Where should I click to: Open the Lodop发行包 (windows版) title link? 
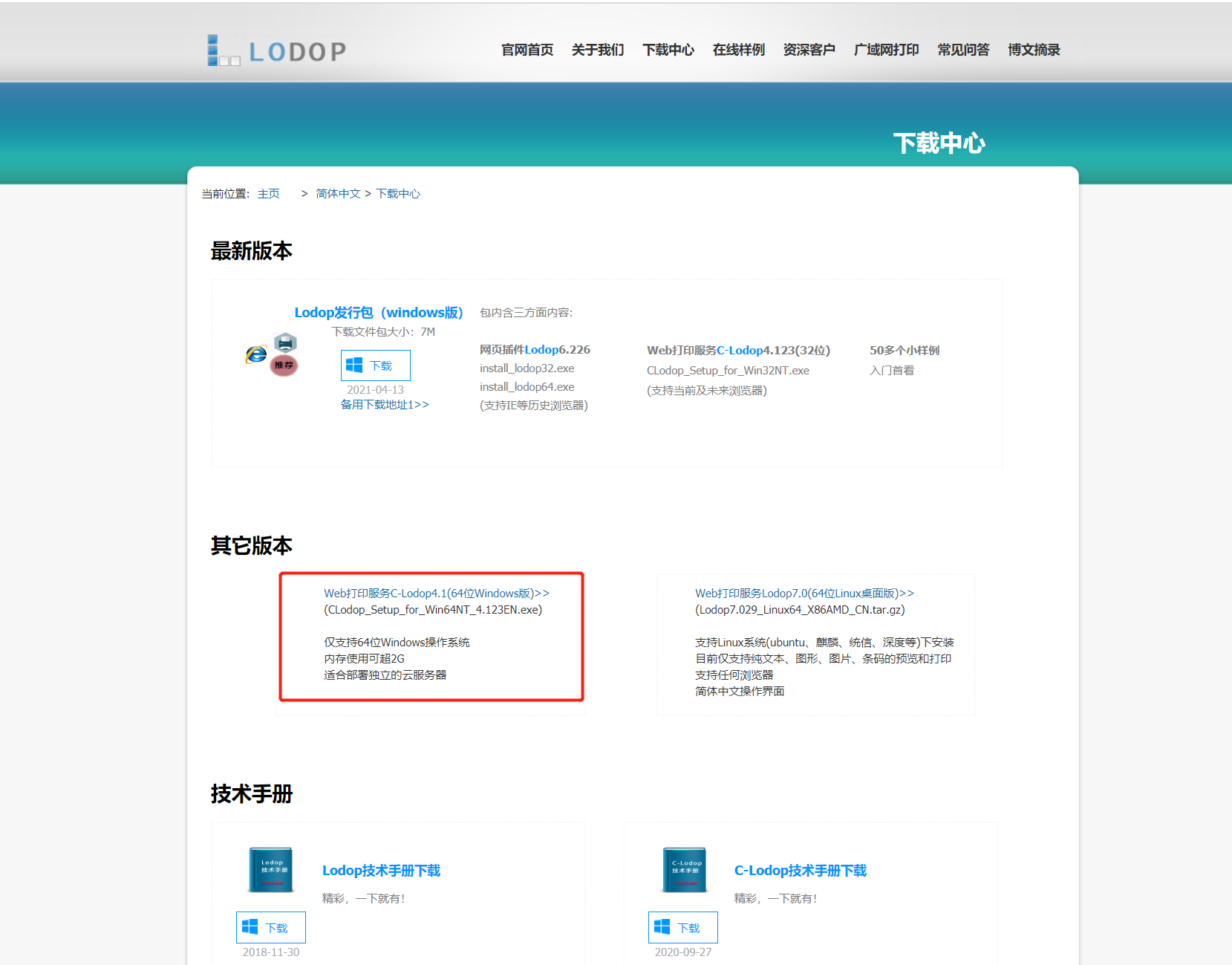379,313
